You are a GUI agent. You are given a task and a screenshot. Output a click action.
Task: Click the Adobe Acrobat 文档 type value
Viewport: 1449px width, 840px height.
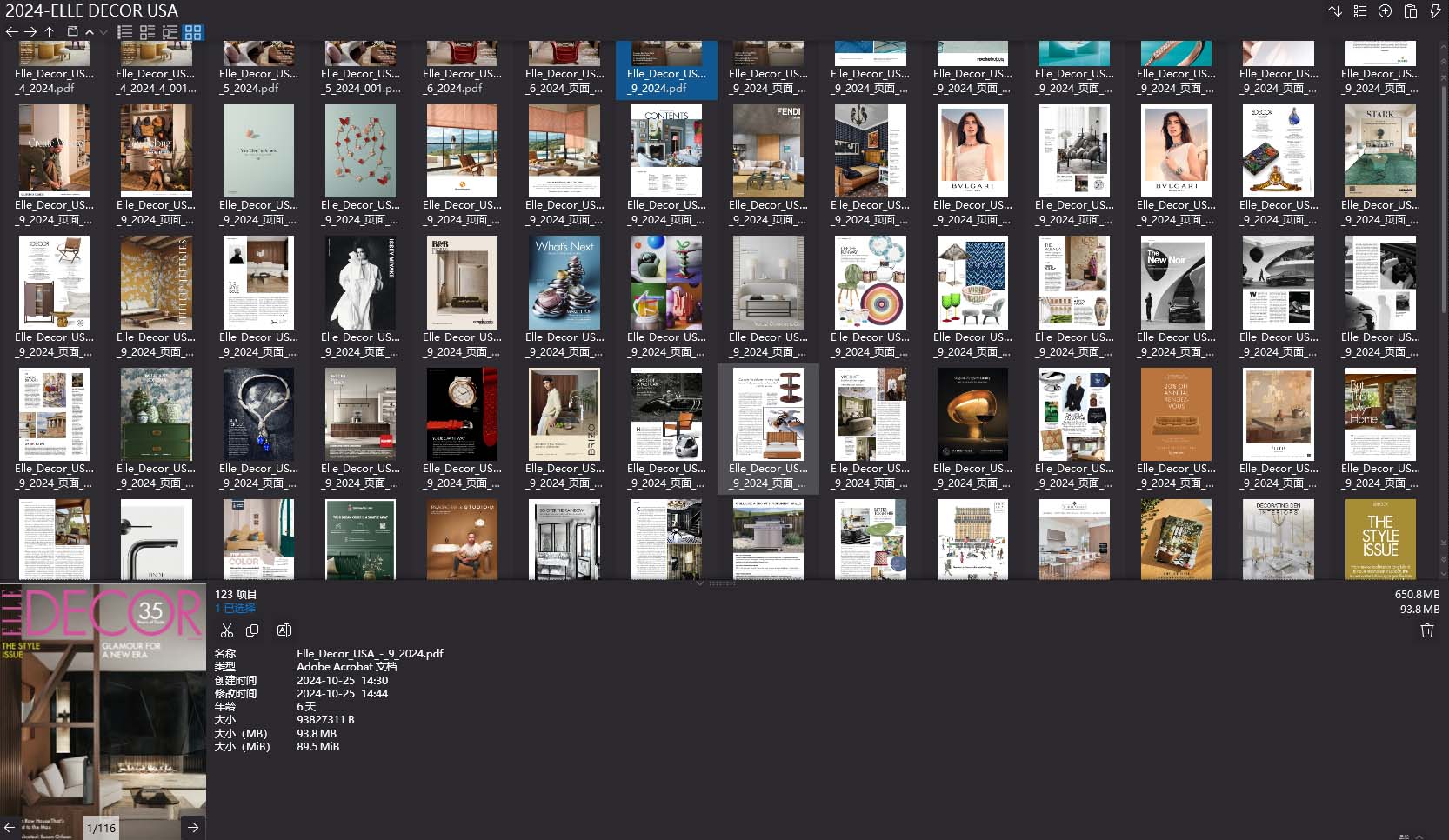tap(347, 667)
